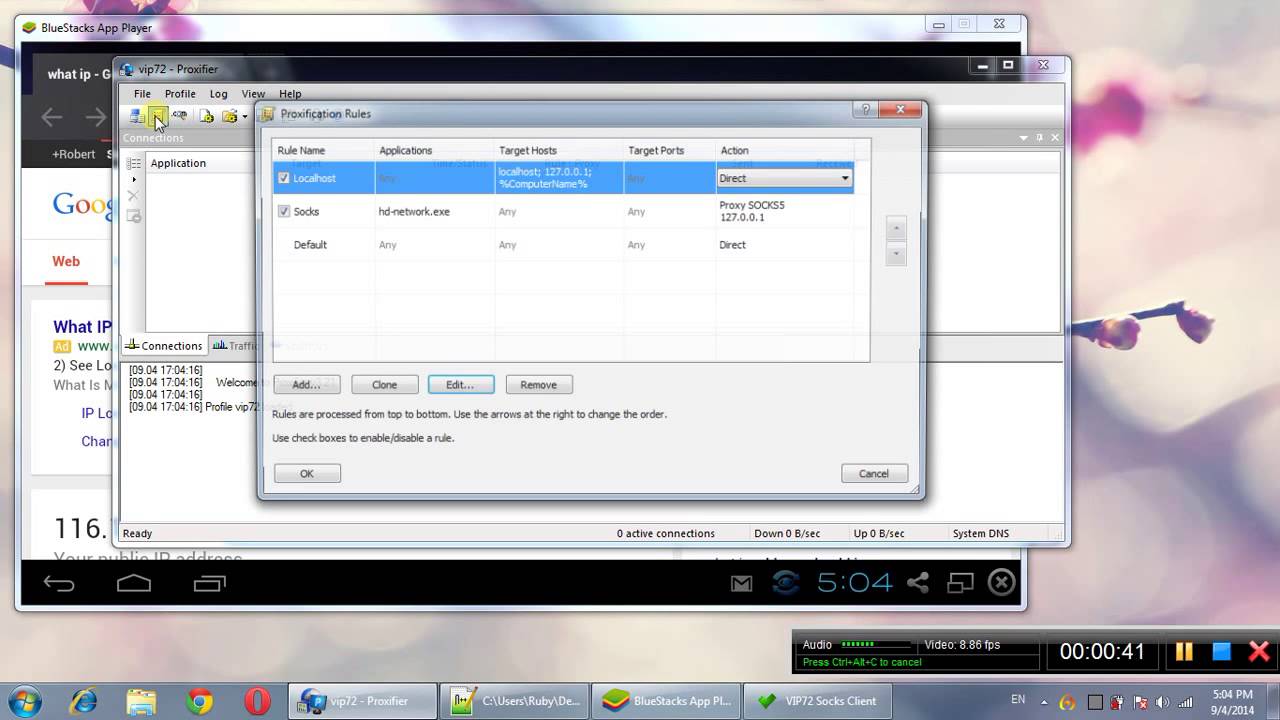The height and width of the screenshot is (720, 1280).
Task: Click the Proxification Rules toolbar icon
Action: (158, 116)
